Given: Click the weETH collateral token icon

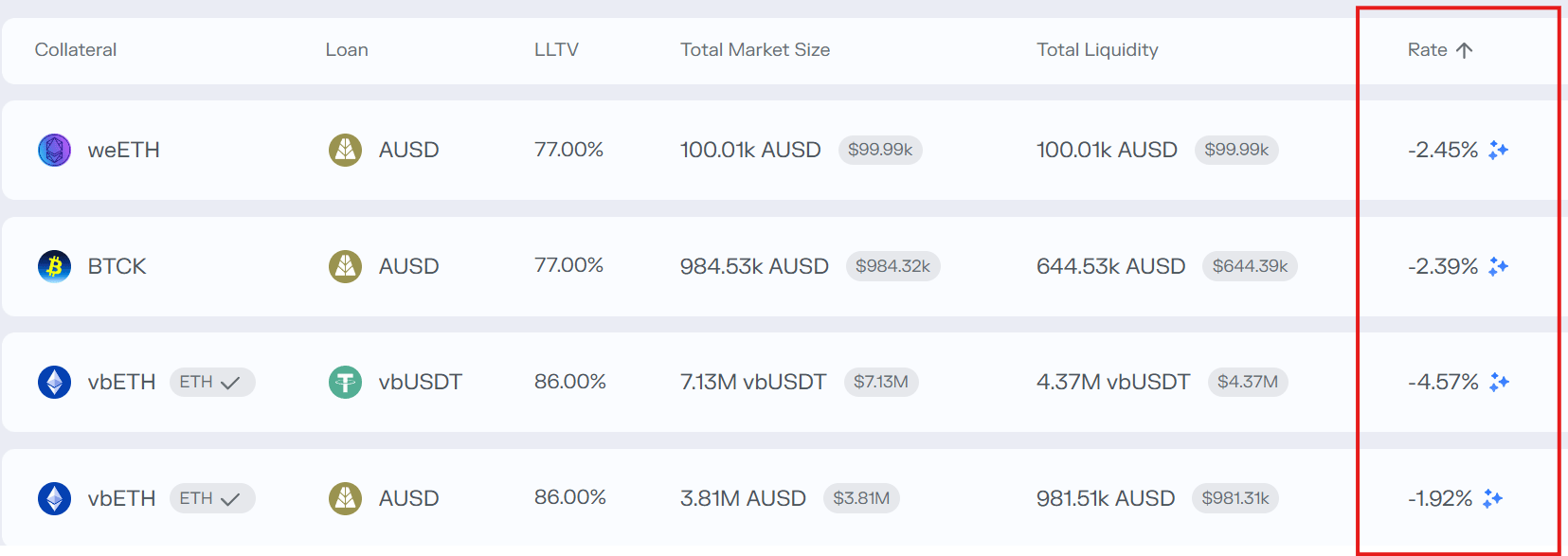Looking at the screenshot, I should (x=54, y=150).
